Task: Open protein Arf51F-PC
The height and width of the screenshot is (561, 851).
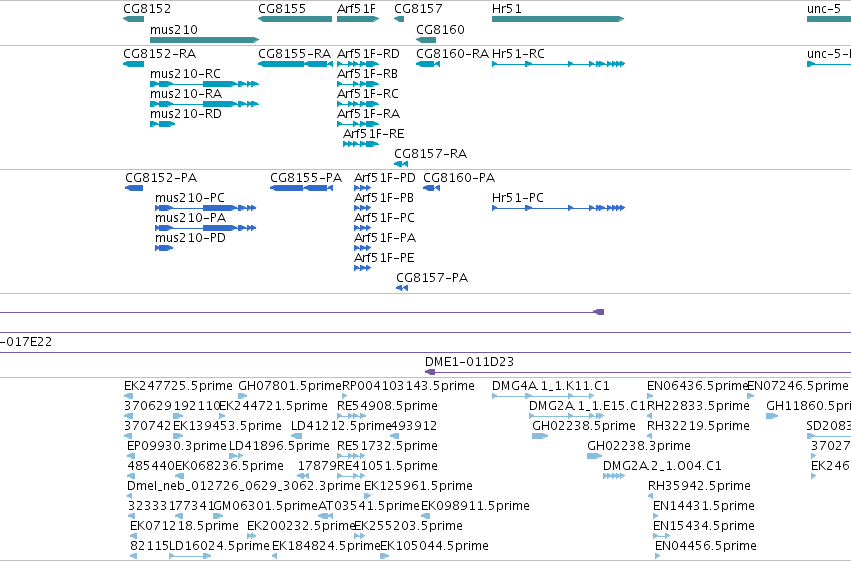Action: pyautogui.click(x=384, y=218)
